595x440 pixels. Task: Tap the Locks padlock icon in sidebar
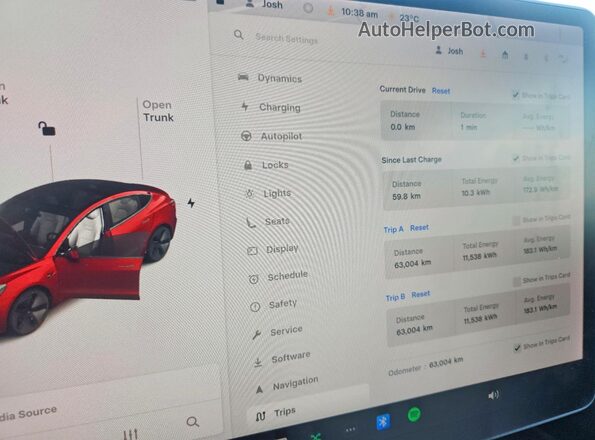coord(248,165)
